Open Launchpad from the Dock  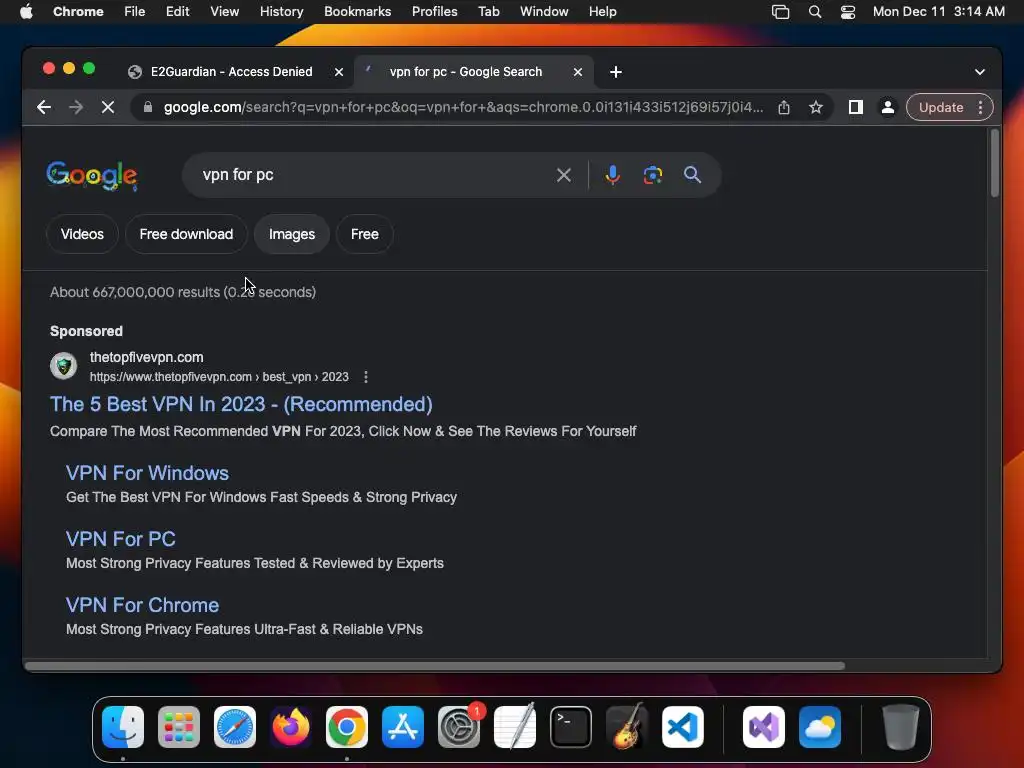coord(179,727)
